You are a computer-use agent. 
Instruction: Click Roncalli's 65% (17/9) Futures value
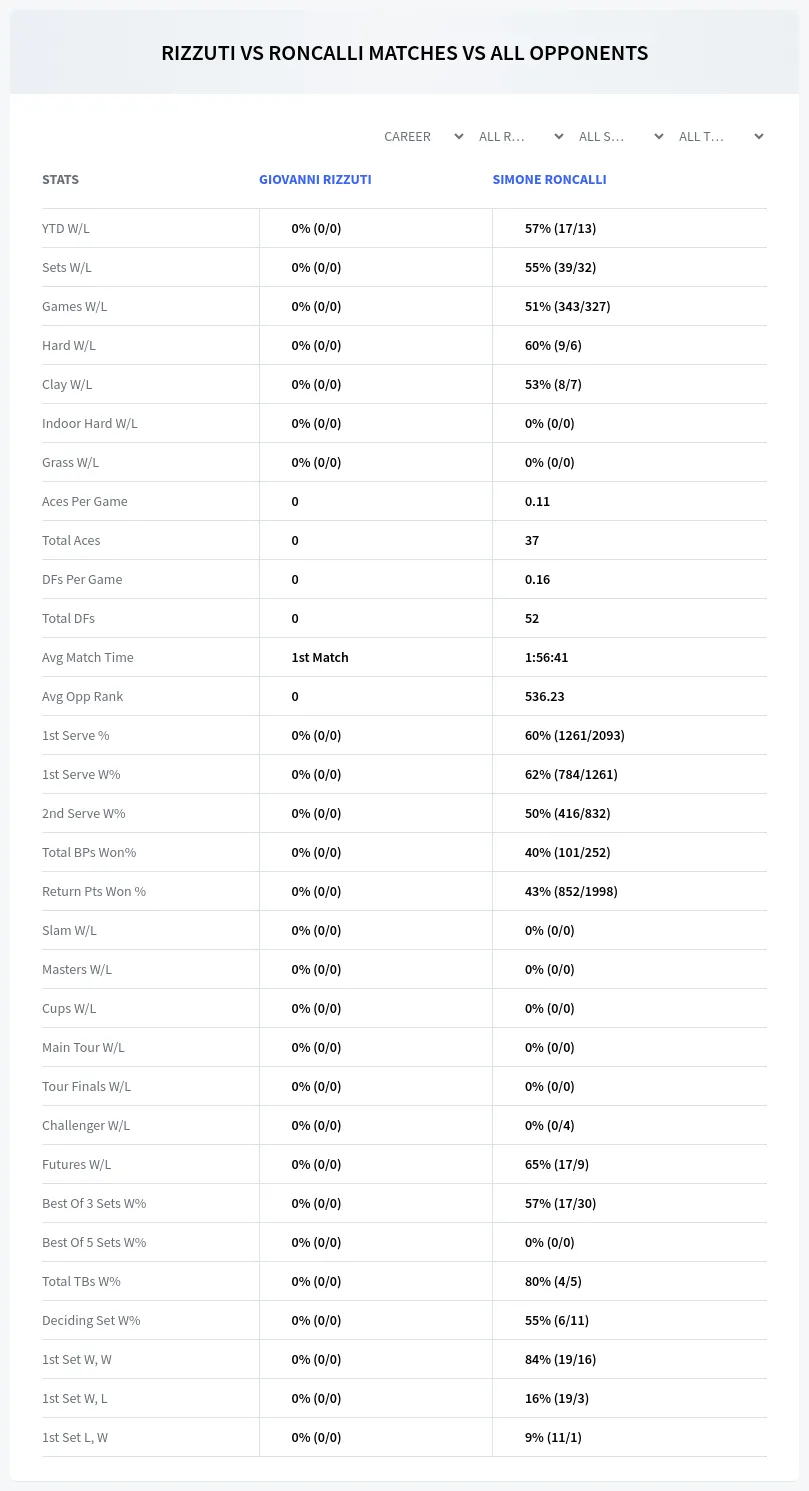pos(557,1164)
